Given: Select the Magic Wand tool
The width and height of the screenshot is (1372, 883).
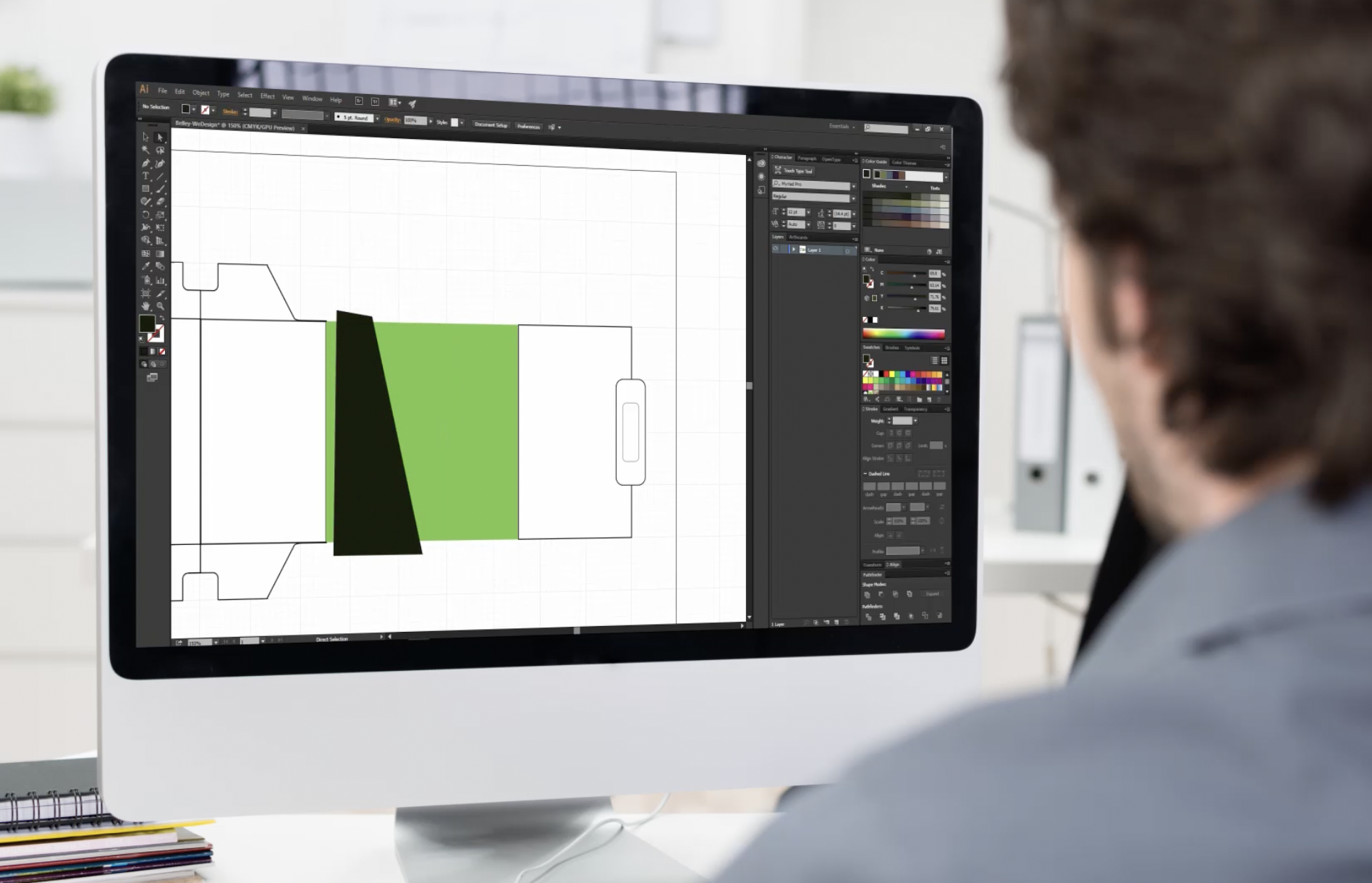Looking at the screenshot, I should pos(145,150).
